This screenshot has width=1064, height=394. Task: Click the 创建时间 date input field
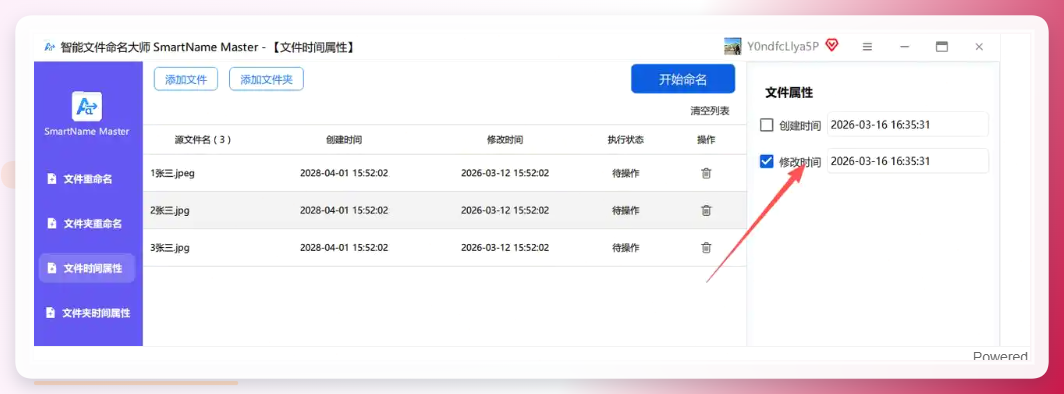click(x=907, y=125)
